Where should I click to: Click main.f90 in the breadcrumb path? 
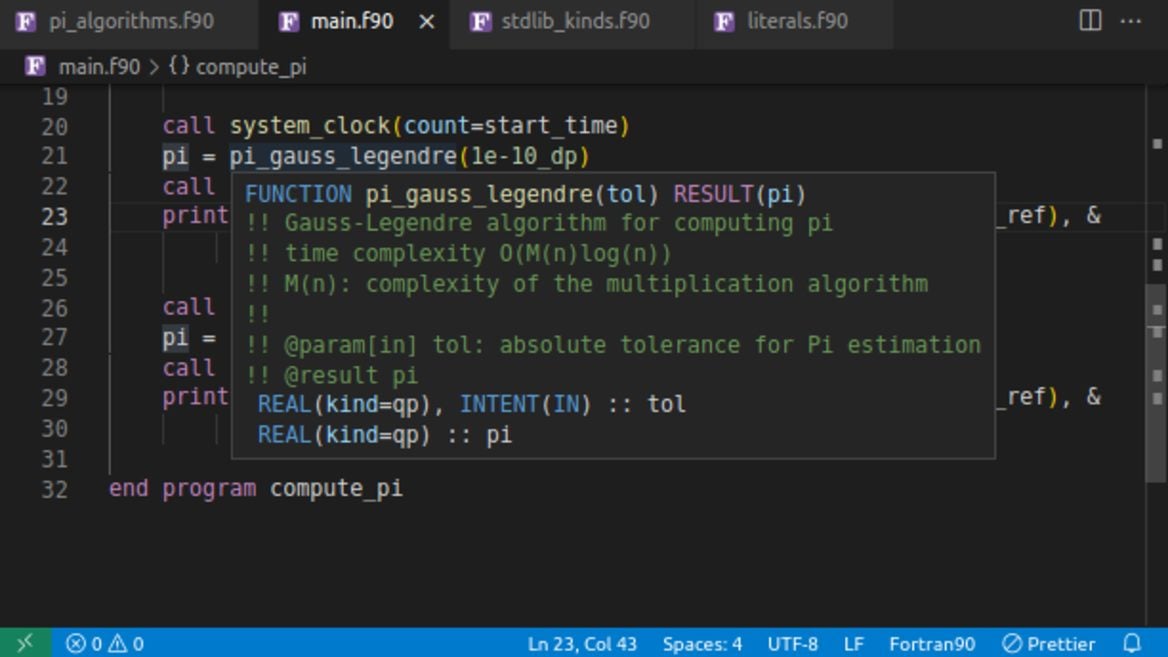(99, 67)
